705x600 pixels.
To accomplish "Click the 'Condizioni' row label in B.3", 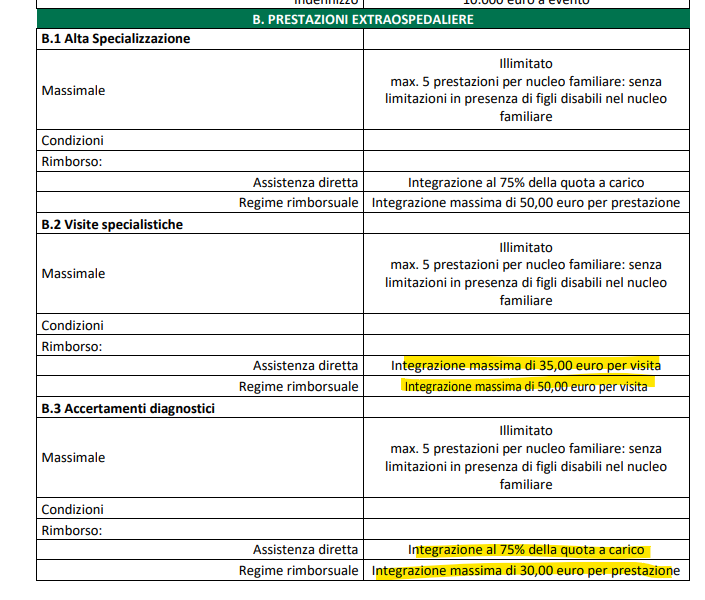I will pos(72,510).
